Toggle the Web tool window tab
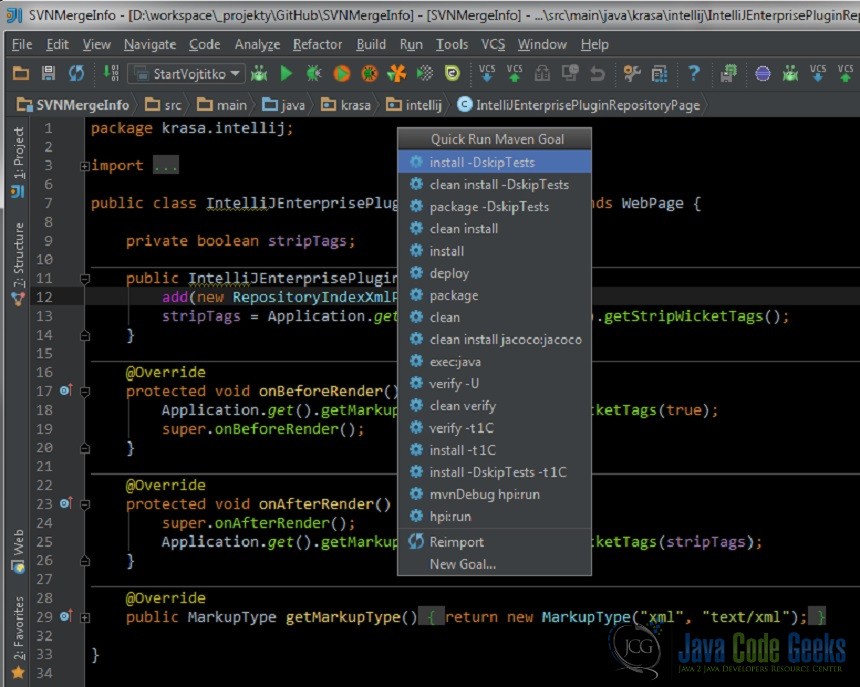 pyautogui.click(x=18, y=550)
